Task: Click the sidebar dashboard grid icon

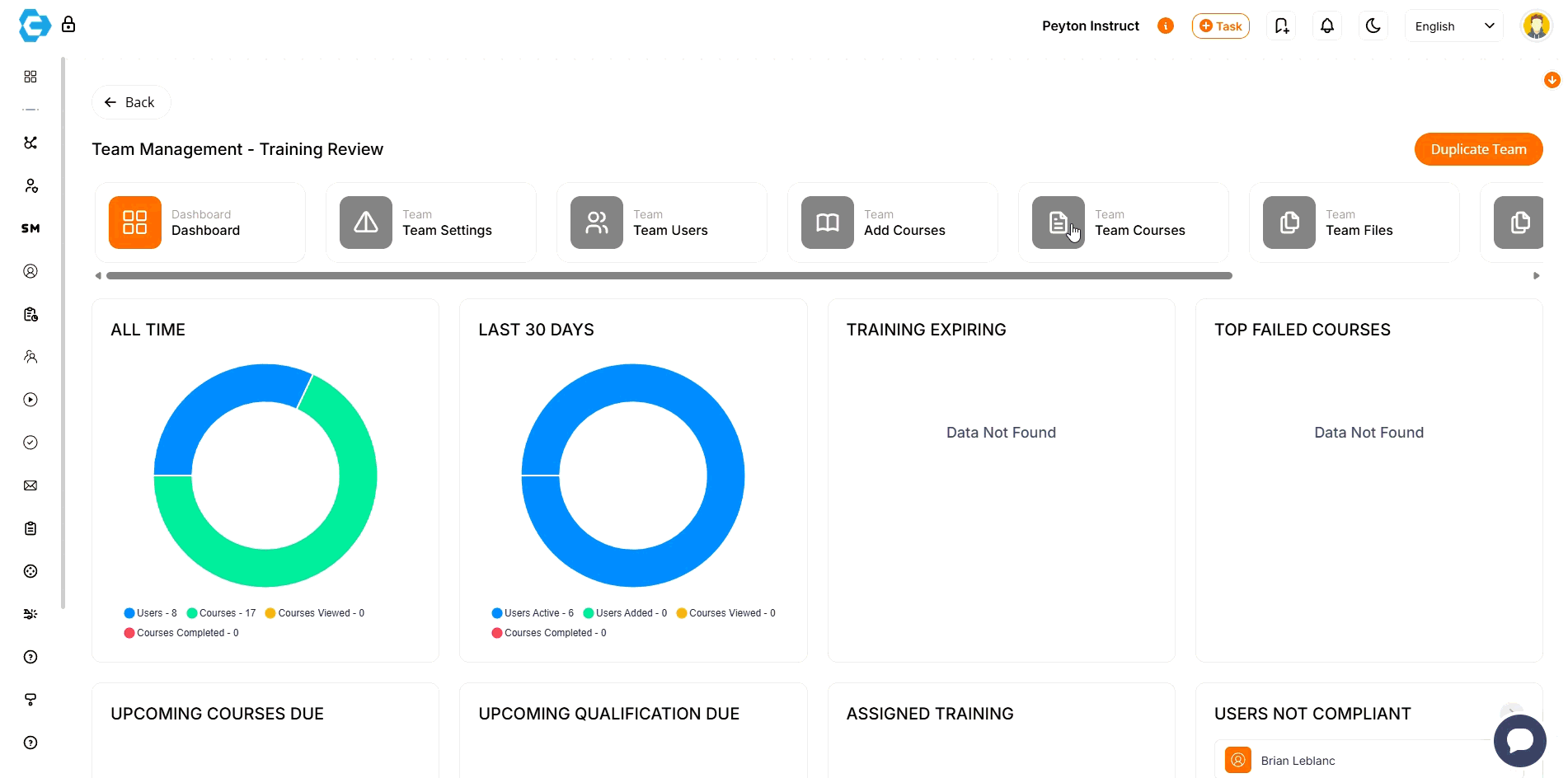Action: pos(31,77)
